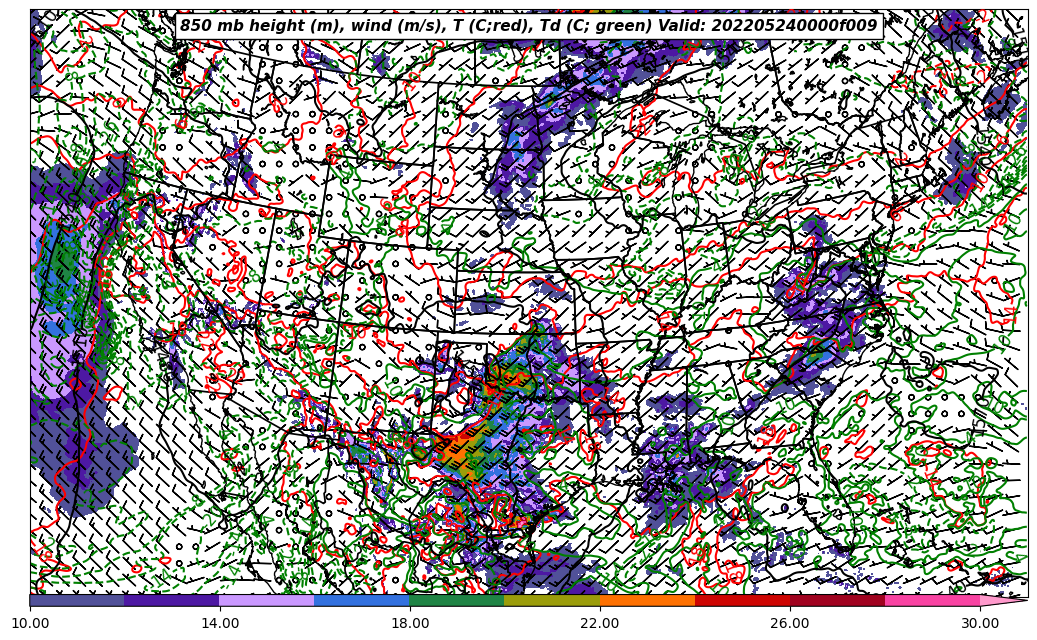
Task: Click the pink 28–30 colorbar segment
Action: tap(933, 600)
